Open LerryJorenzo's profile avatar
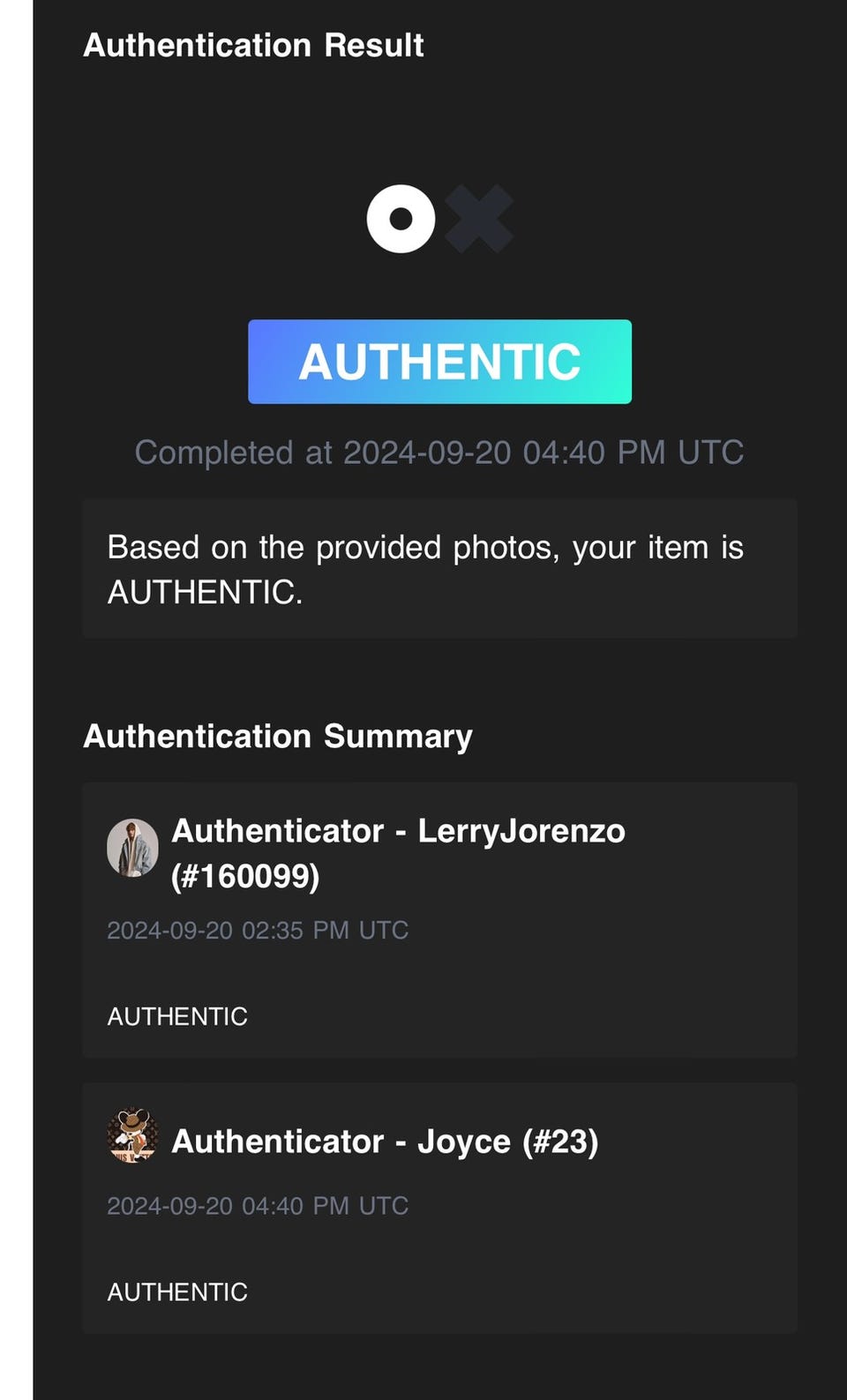Viewport: 847px width, 1400px height. click(132, 848)
